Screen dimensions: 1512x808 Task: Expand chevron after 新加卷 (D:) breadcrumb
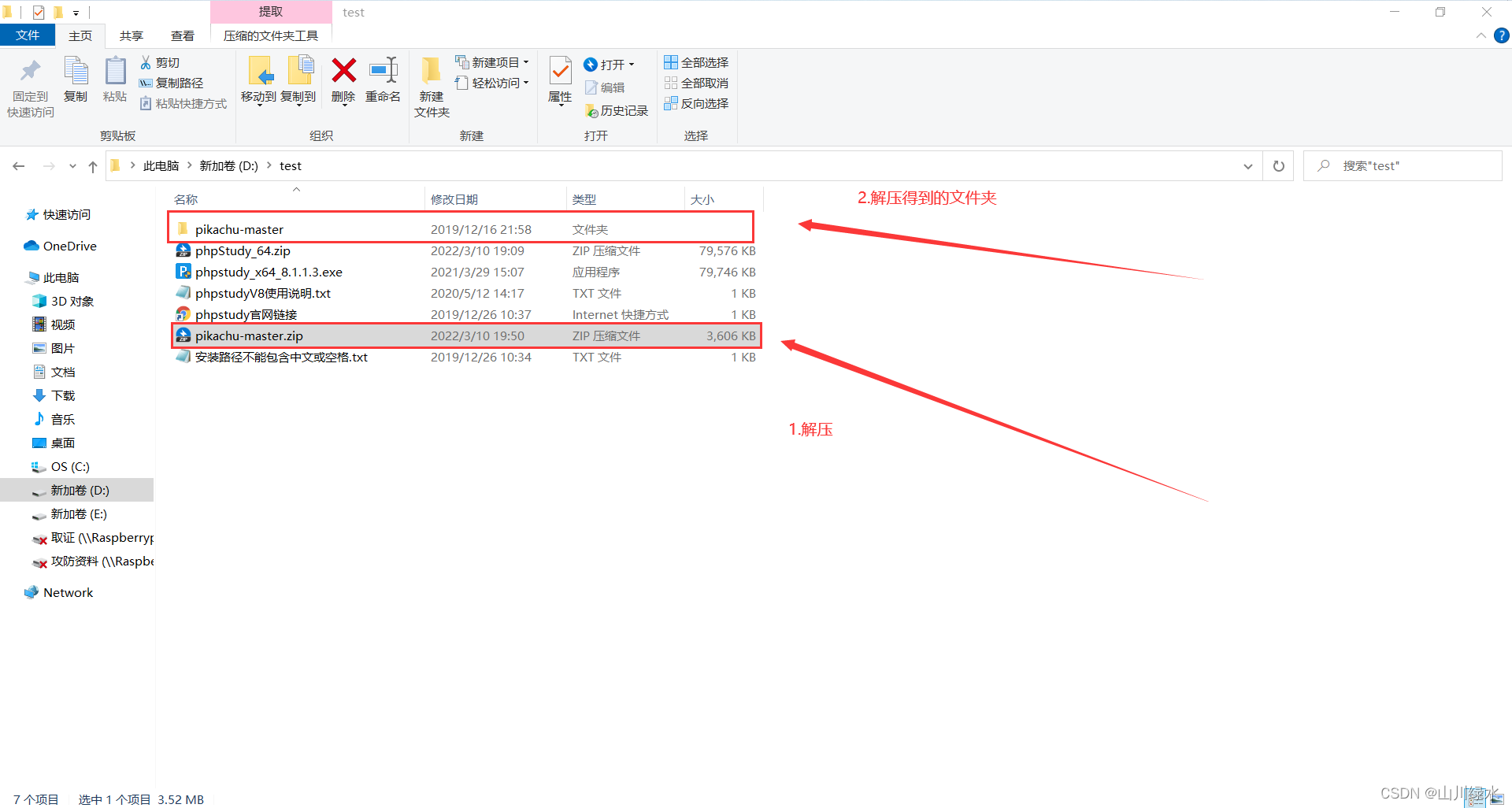(269, 165)
